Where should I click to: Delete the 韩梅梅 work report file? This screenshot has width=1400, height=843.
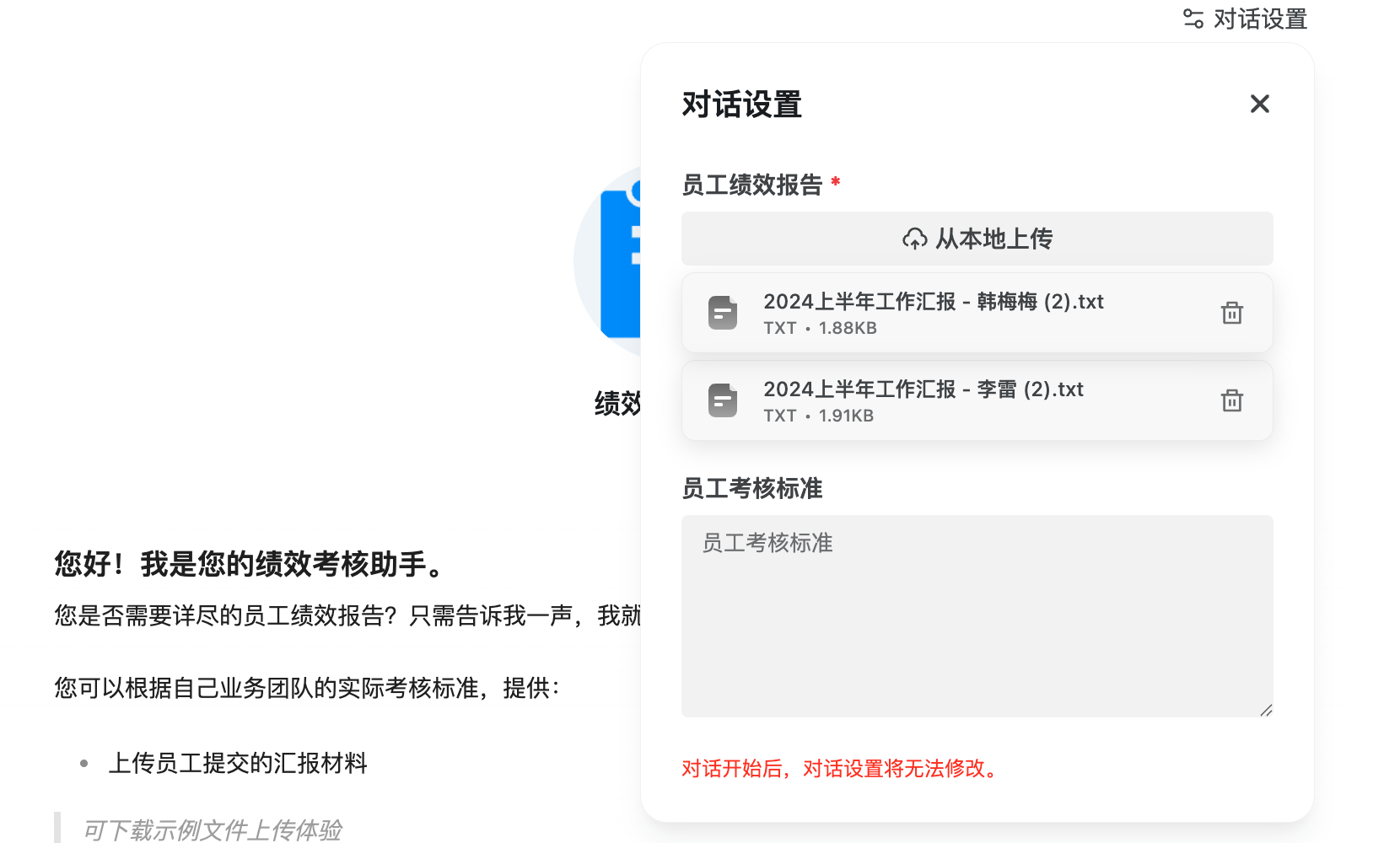click(1231, 313)
